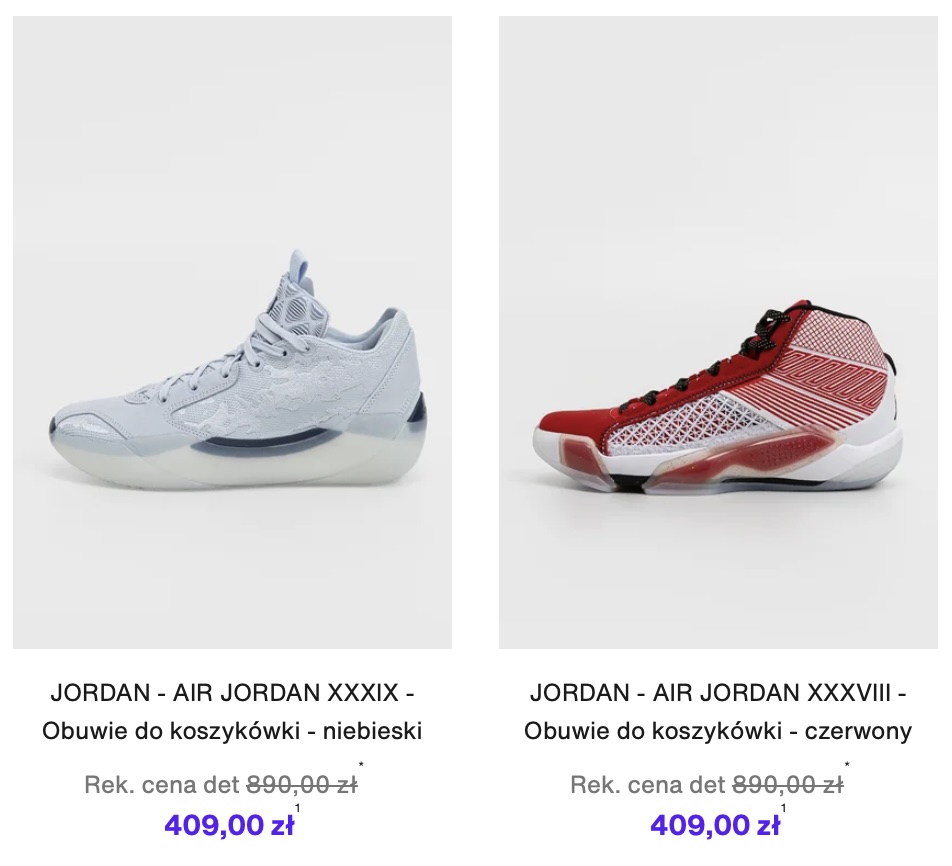Click the asterisk footnote beside XXXIX old price
This screenshot has width=952, height=866.
pos(361,765)
